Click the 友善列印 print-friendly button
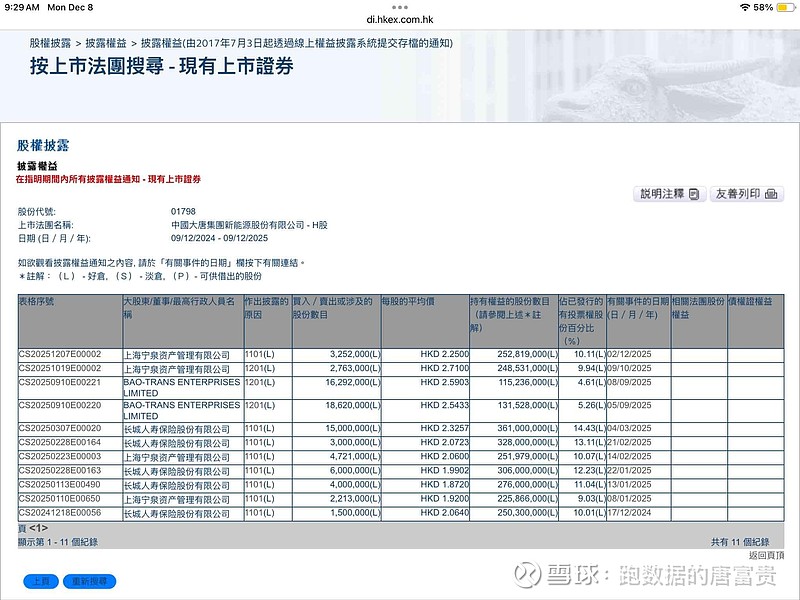The height and width of the screenshot is (600, 800). coord(746,194)
